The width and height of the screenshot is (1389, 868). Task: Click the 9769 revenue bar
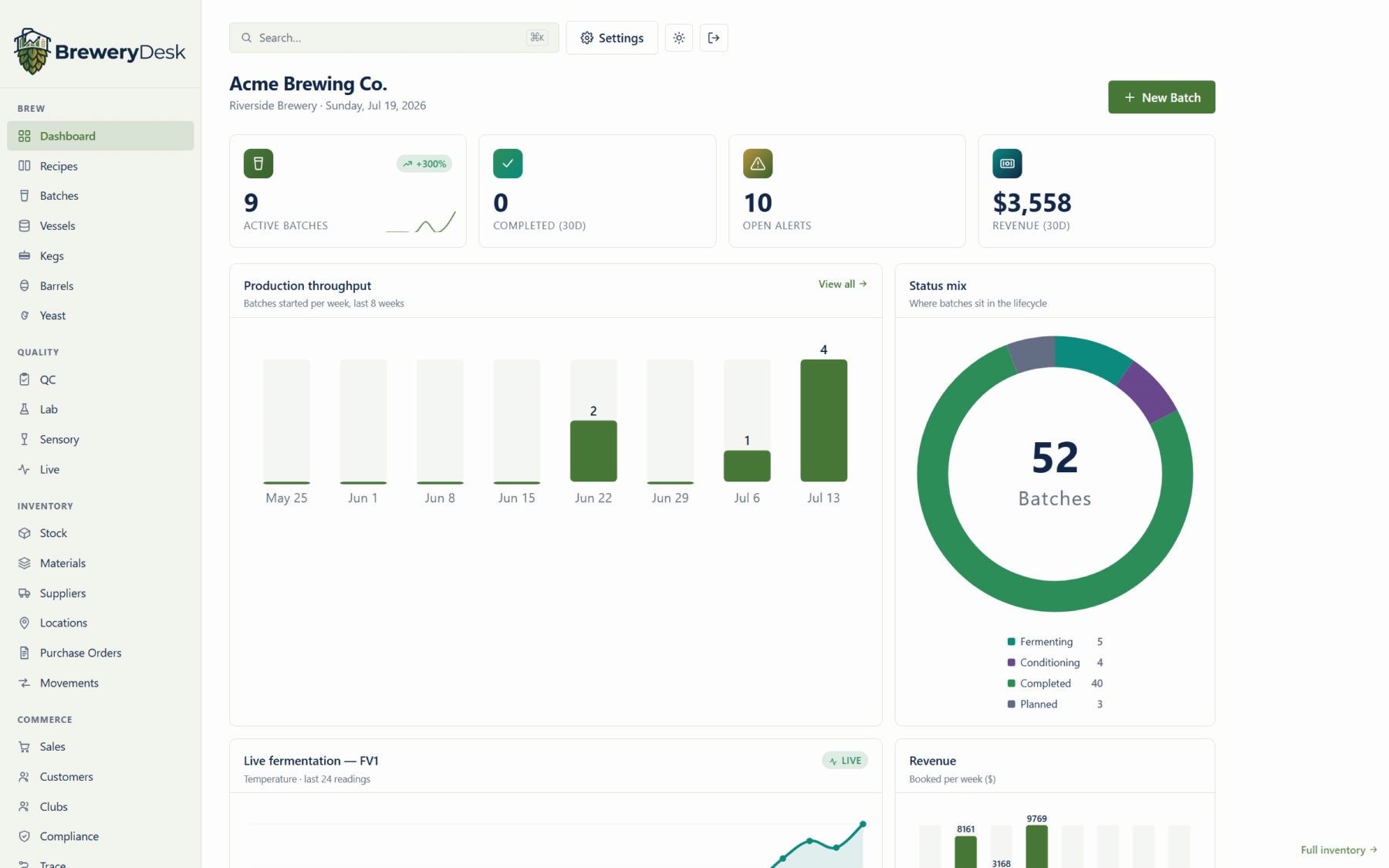point(1036,846)
